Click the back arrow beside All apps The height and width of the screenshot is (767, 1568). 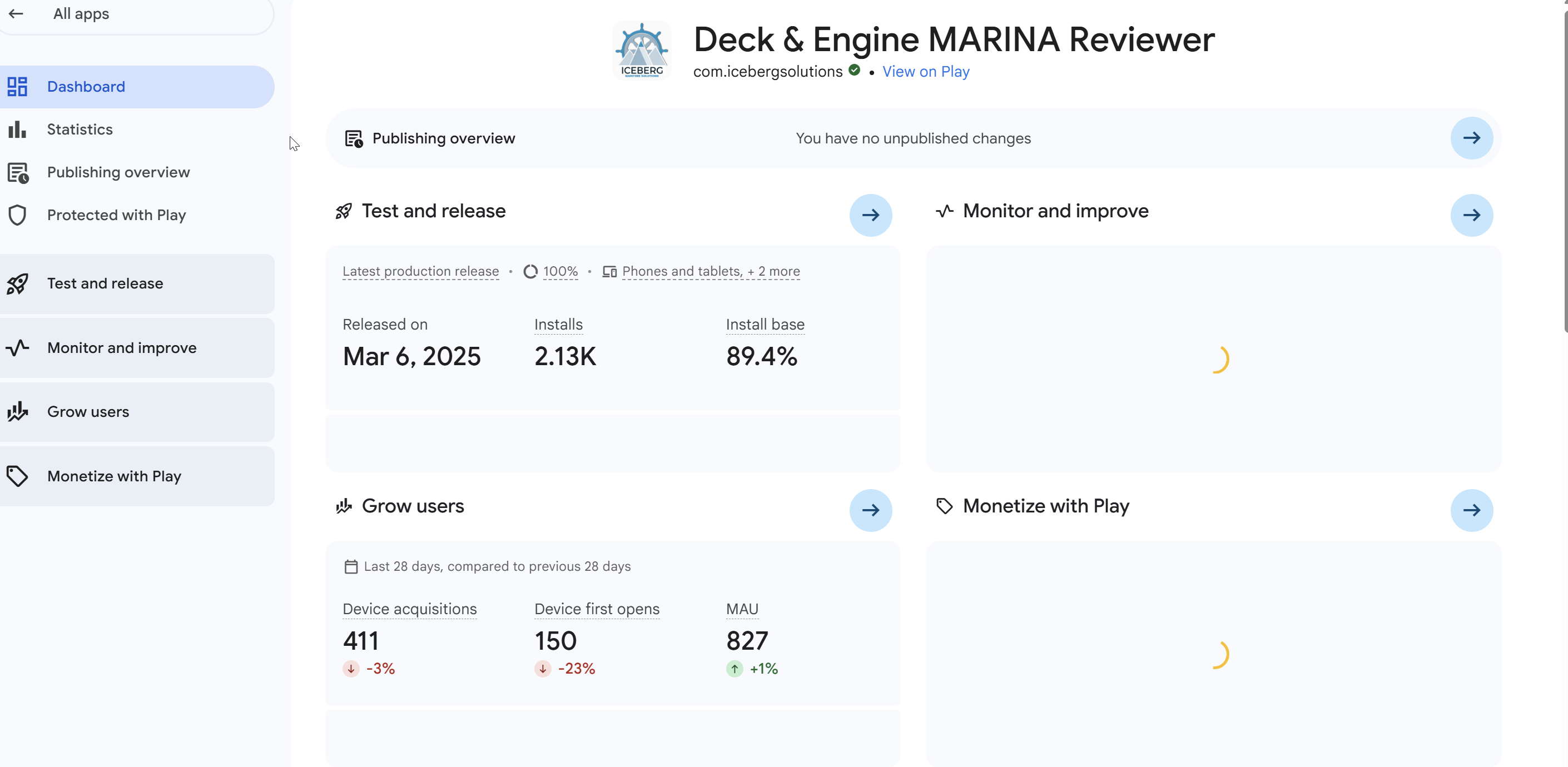17,13
